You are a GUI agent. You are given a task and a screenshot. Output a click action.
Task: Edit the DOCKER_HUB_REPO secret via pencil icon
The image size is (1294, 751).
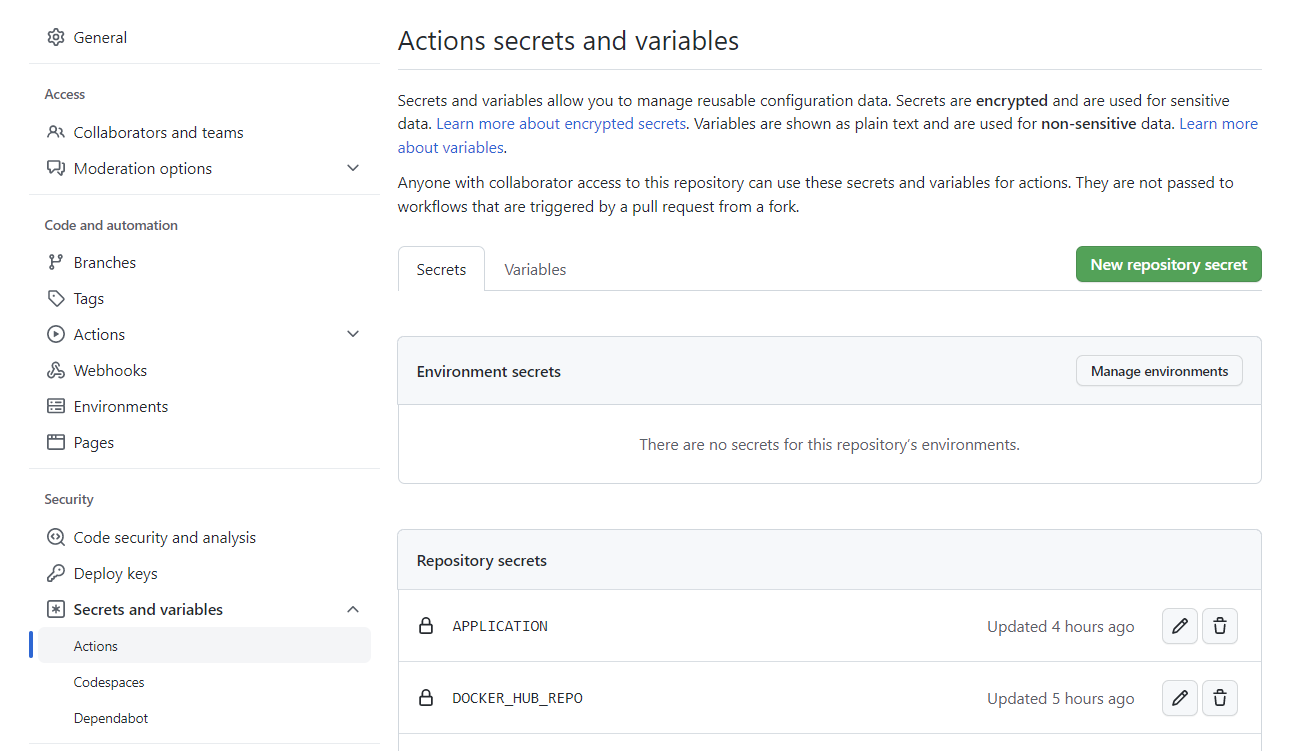click(x=1180, y=698)
